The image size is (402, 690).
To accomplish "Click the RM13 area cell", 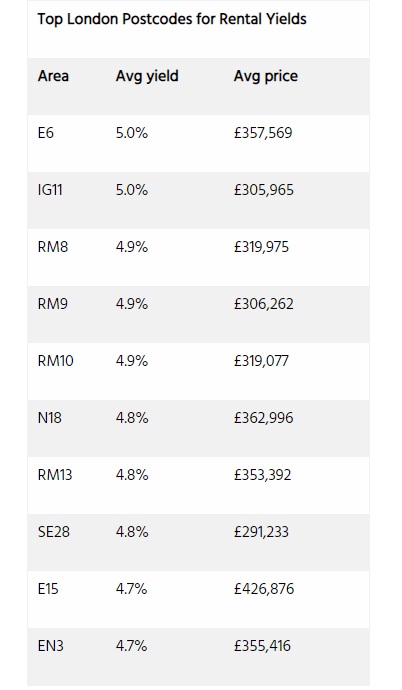I will pyautogui.click(x=55, y=475).
